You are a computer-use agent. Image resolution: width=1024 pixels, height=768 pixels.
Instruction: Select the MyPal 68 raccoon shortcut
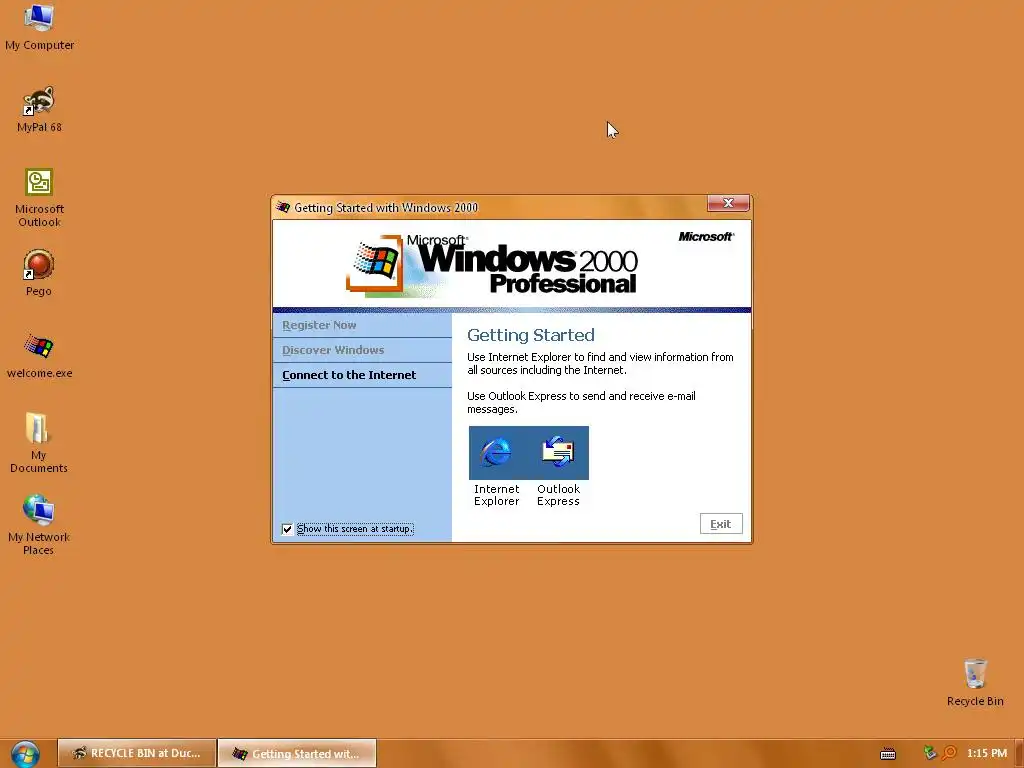coord(39,109)
